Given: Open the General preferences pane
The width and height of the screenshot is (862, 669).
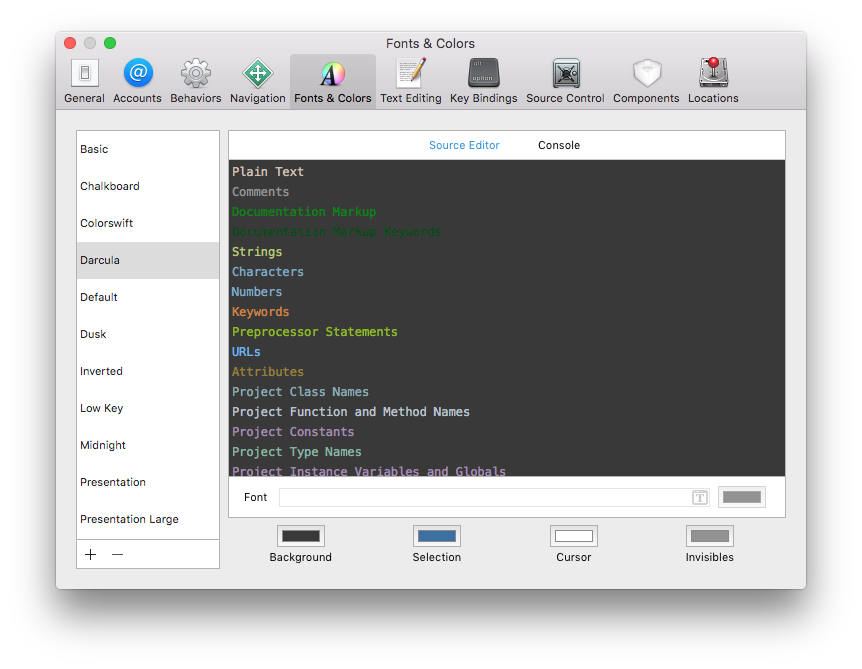Looking at the screenshot, I should pos(84,80).
